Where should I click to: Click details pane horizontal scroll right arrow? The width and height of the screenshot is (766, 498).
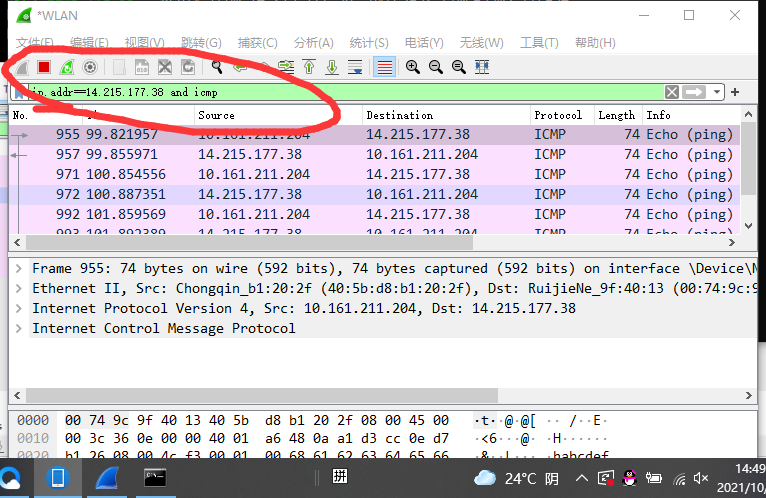click(749, 395)
